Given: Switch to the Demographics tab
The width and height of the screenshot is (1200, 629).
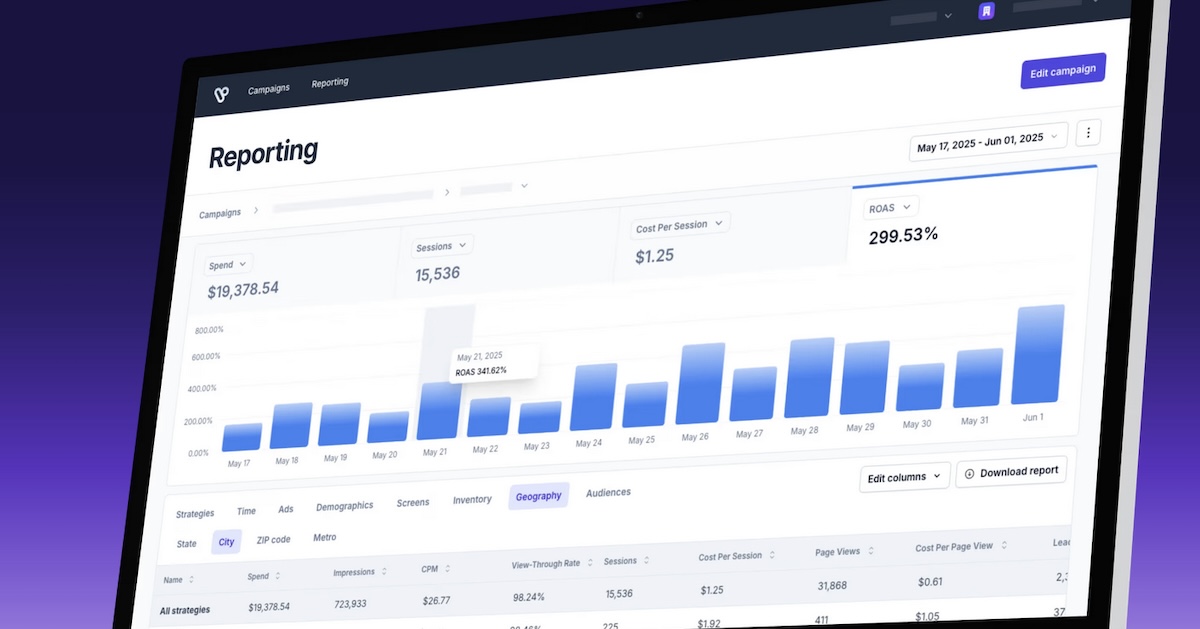Looking at the screenshot, I should tap(345, 506).
